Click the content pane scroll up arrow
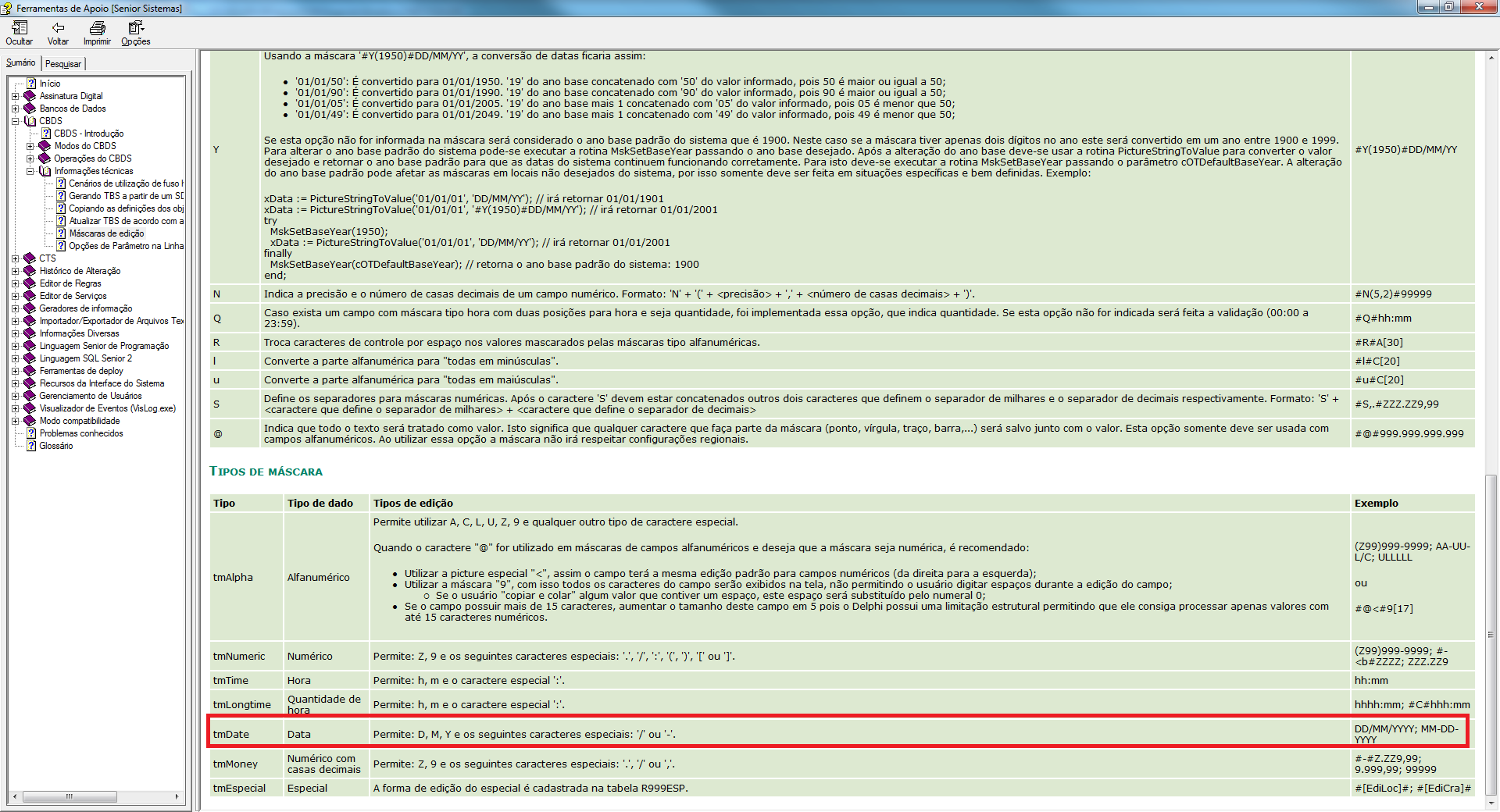Screen dimensions: 1500x812 point(1491,57)
